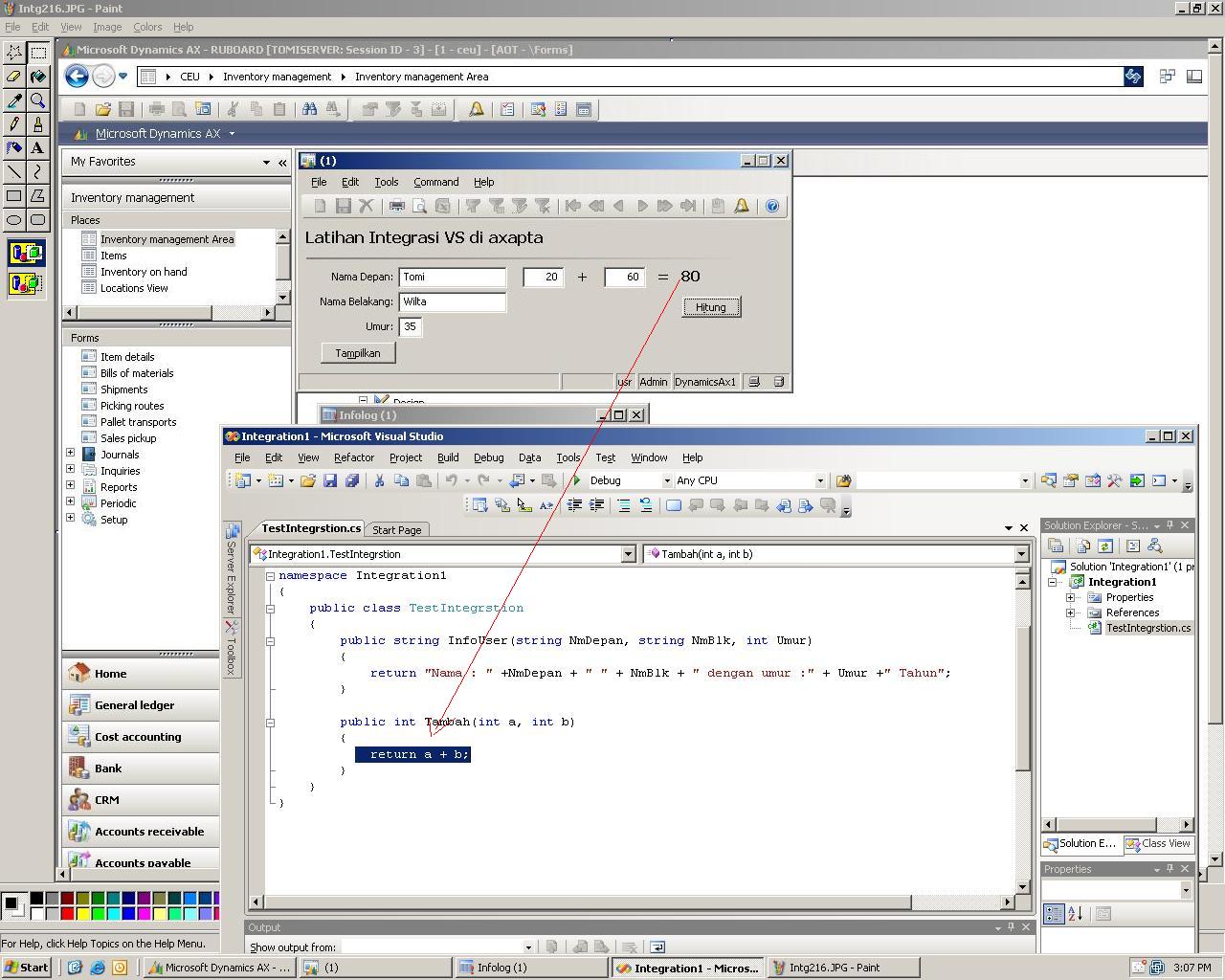Image resolution: width=1225 pixels, height=980 pixels.
Task: Select the Airbrush spray tool
Action: pyautogui.click(x=14, y=148)
